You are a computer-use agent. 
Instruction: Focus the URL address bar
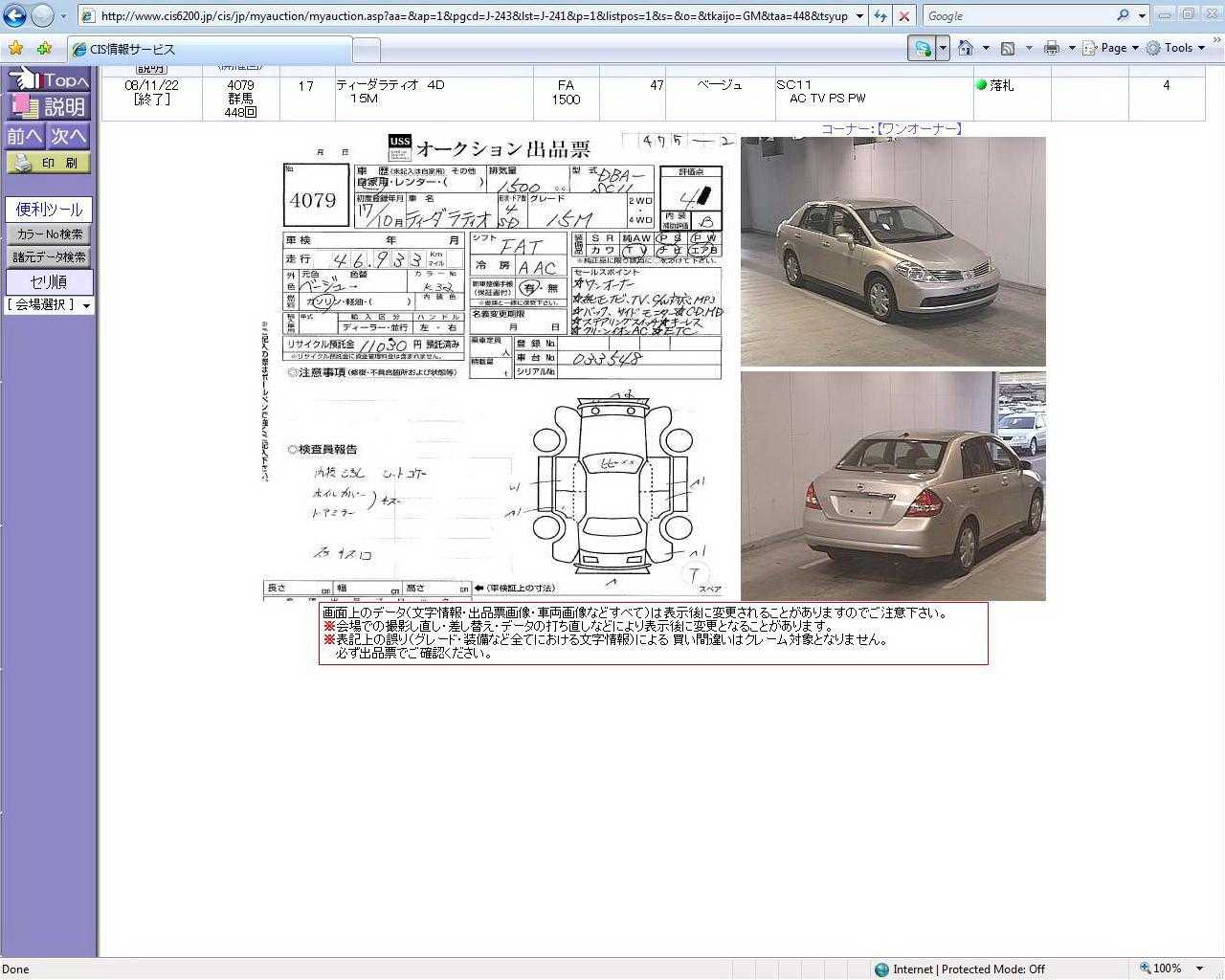(x=465, y=16)
